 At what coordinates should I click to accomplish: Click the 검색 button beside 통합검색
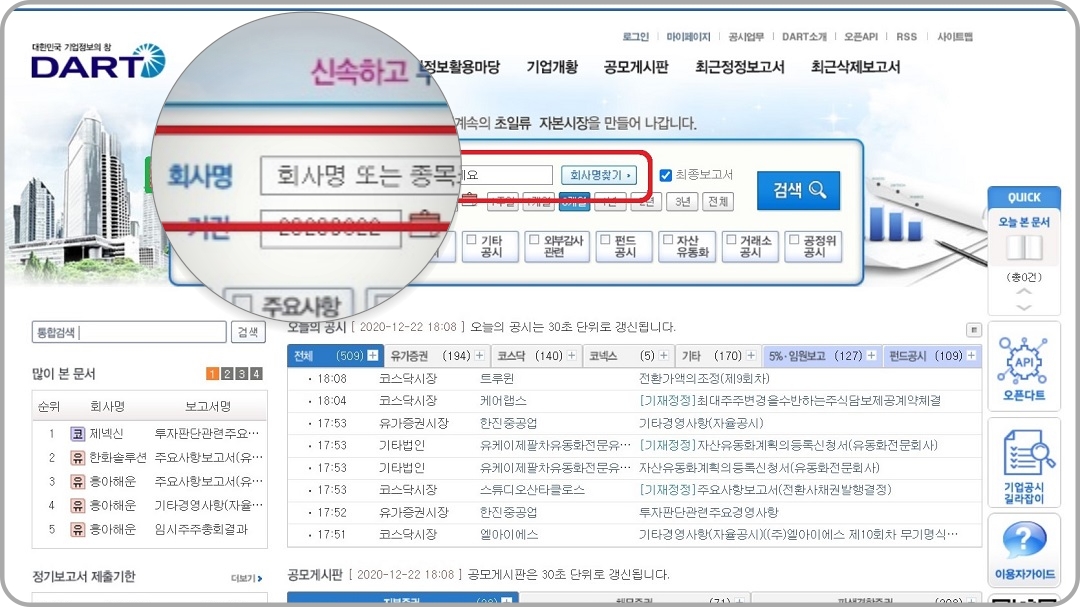[248, 332]
